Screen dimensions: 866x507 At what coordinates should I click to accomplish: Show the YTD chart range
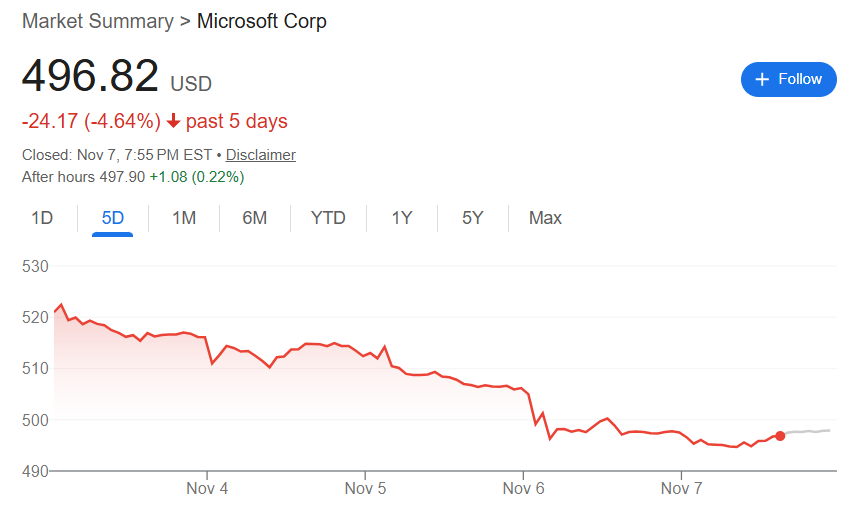pyautogui.click(x=328, y=218)
